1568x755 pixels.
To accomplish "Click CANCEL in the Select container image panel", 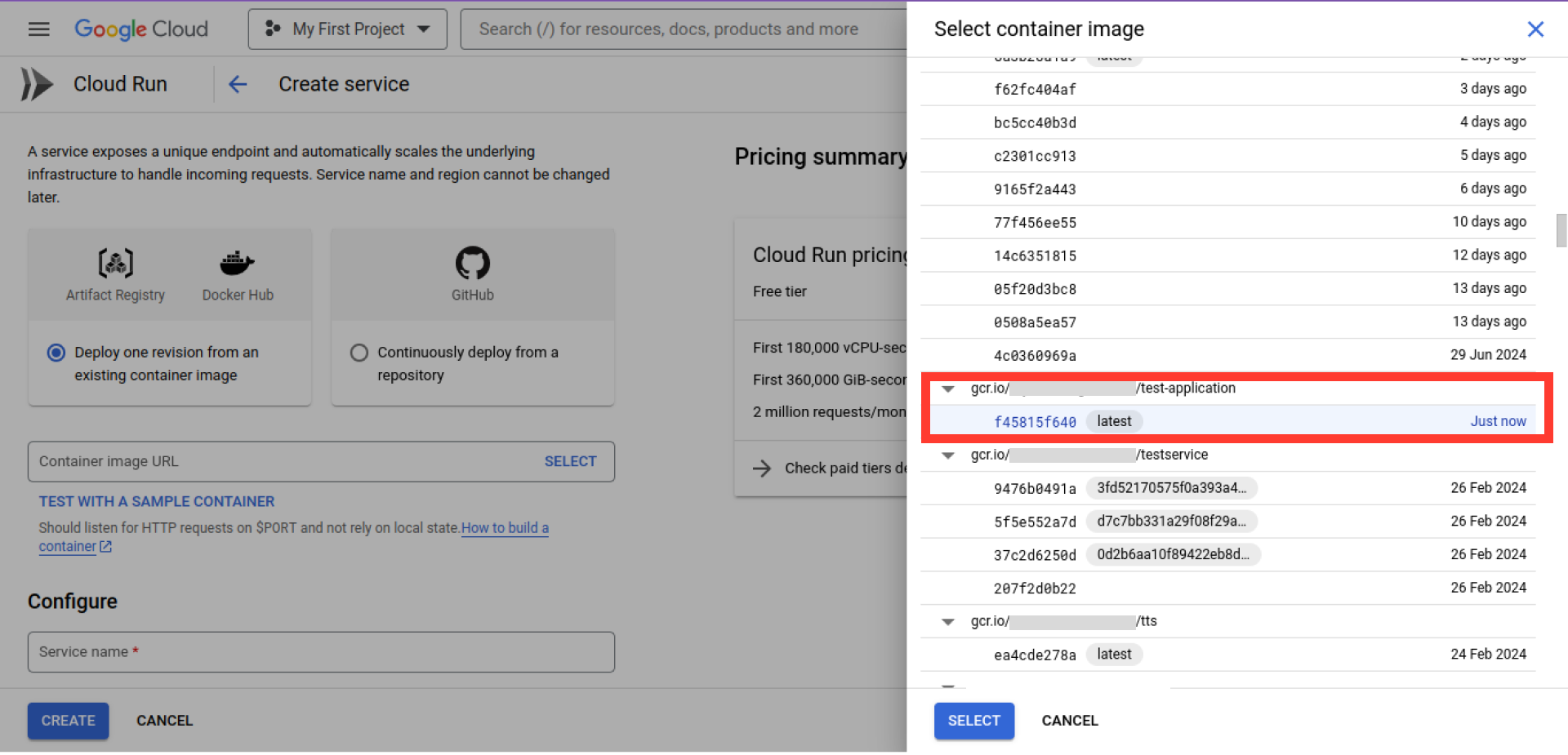I will (x=1070, y=721).
